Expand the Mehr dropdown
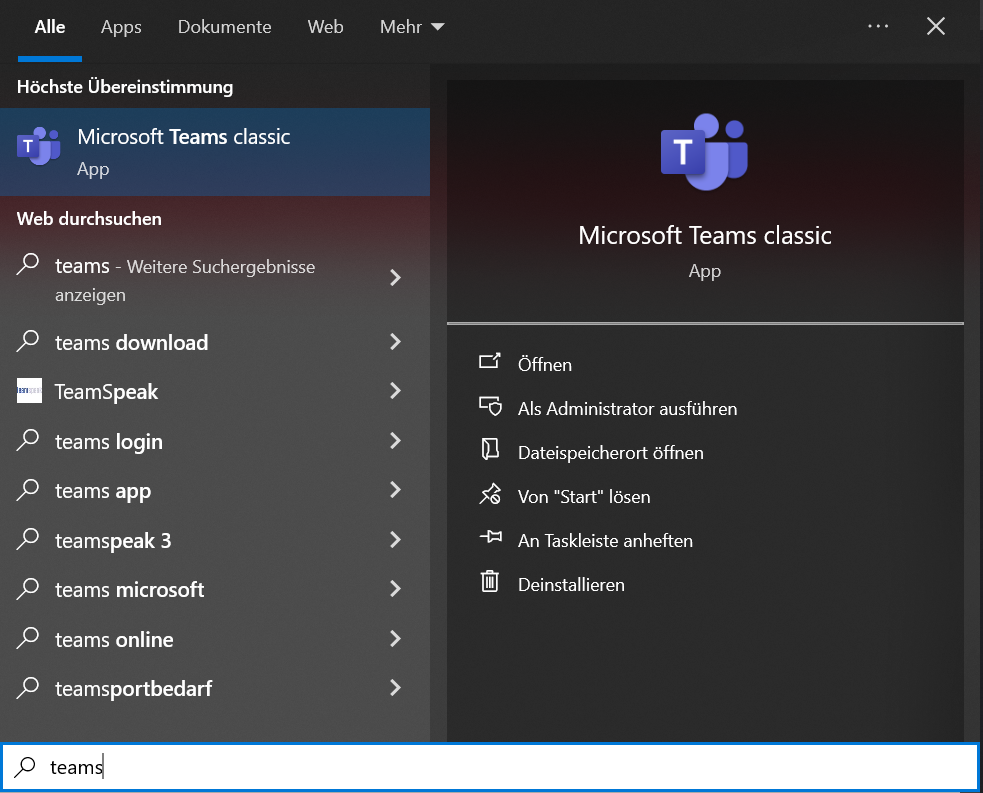The height and width of the screenshot is (793, 983). point(411,27)
